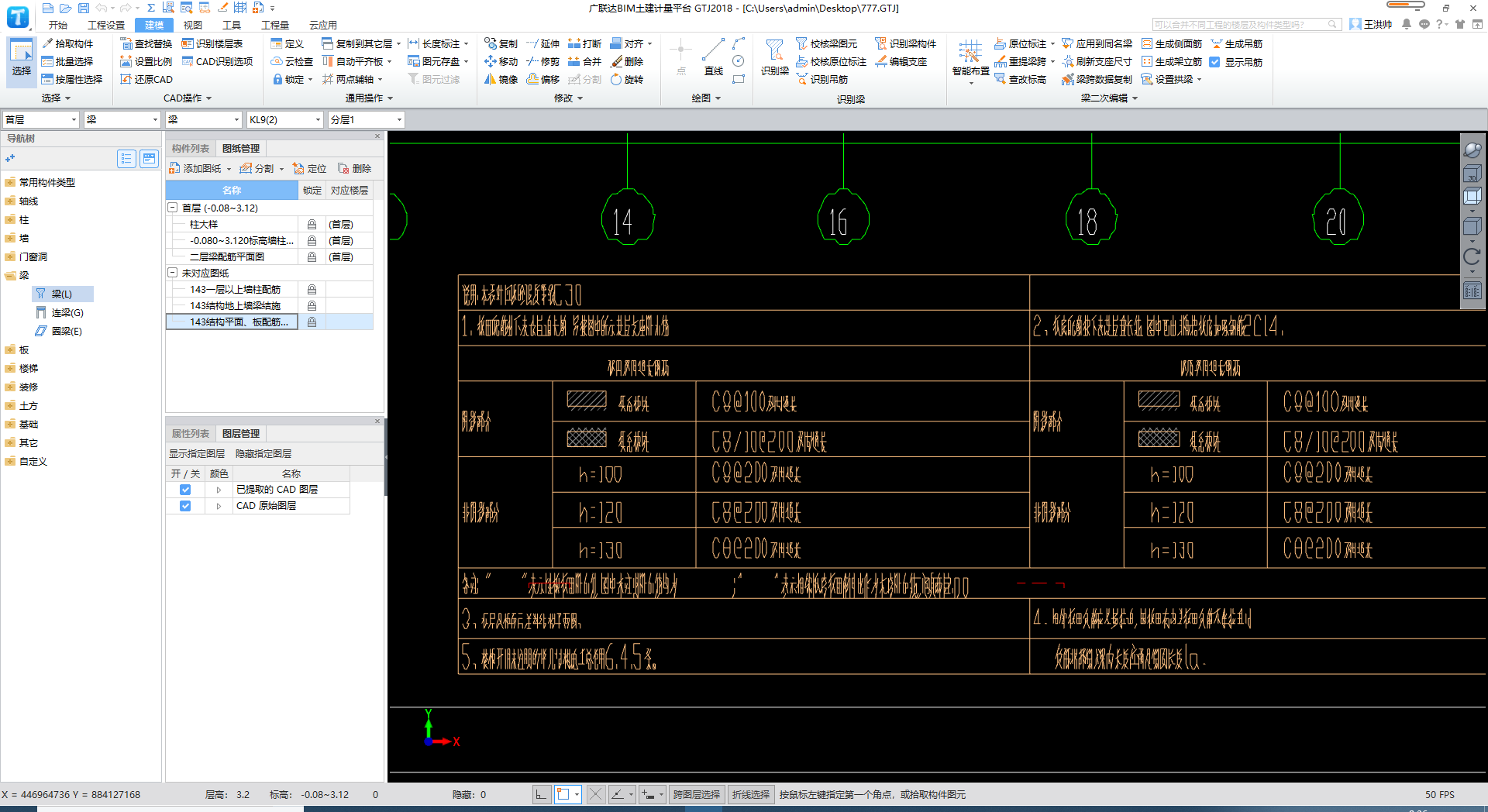Viewport: 1488px width, 812px height.
Task: Click the 旋转 rotate tool
Action: pos(627,79)
